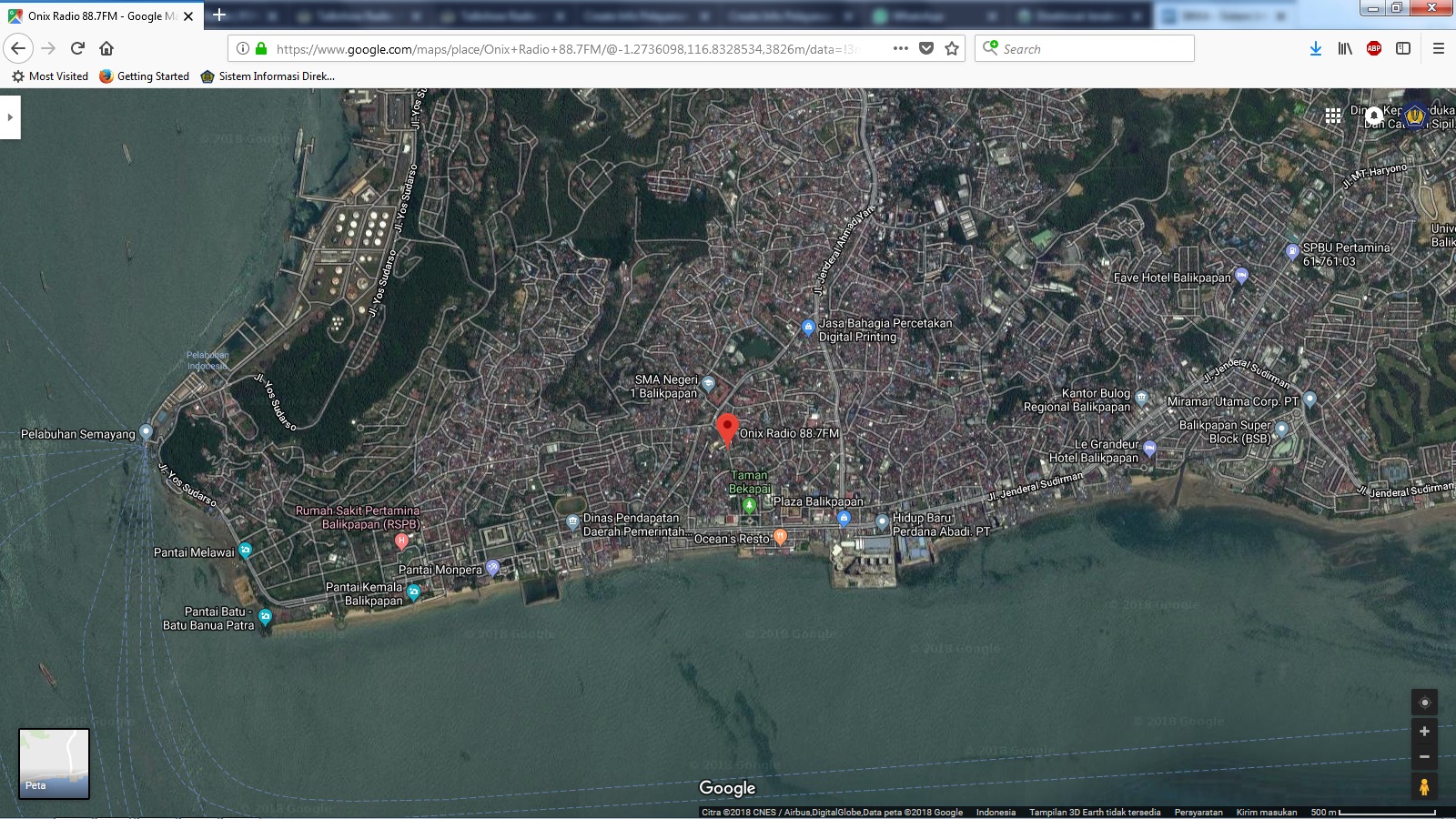Open the Google apps grid
The height and width of the screenshot is (819, 1456).
point(1333,116)
